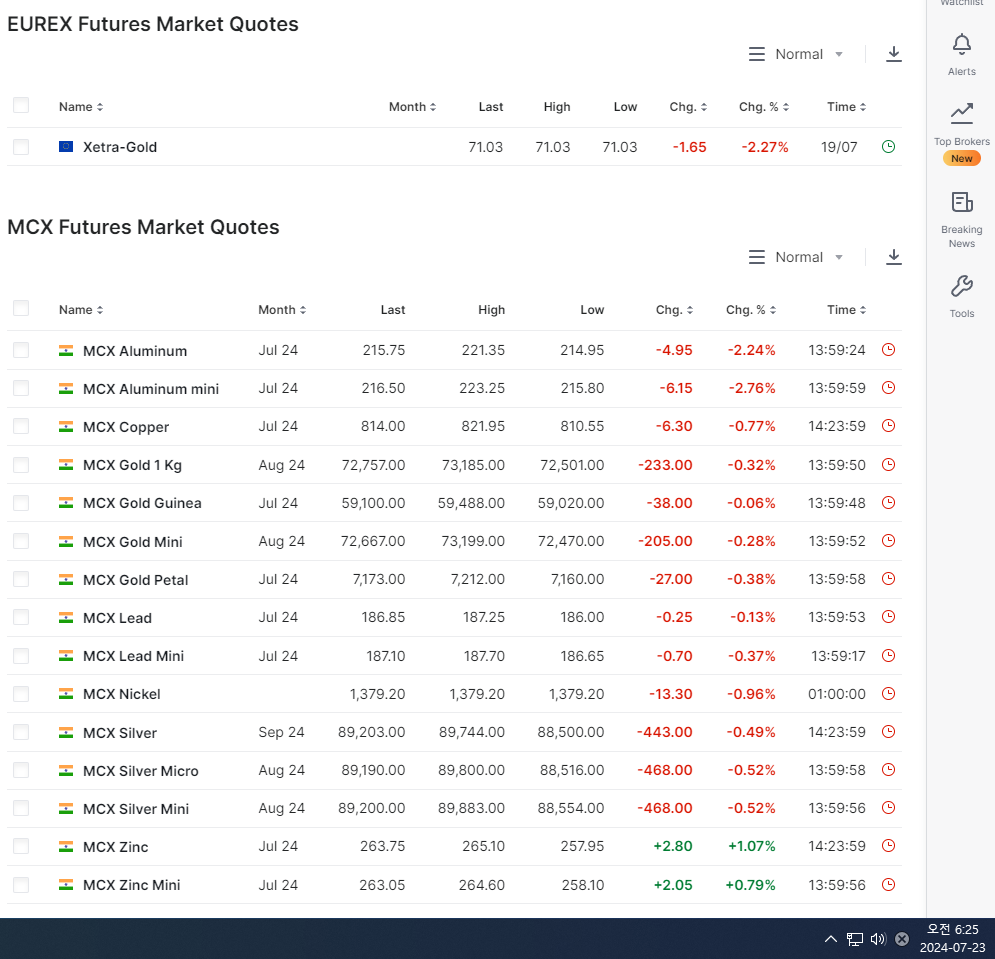The image size is (995, 959).
Task: Download the EUREX futures table
Action: tap(893, 54)
